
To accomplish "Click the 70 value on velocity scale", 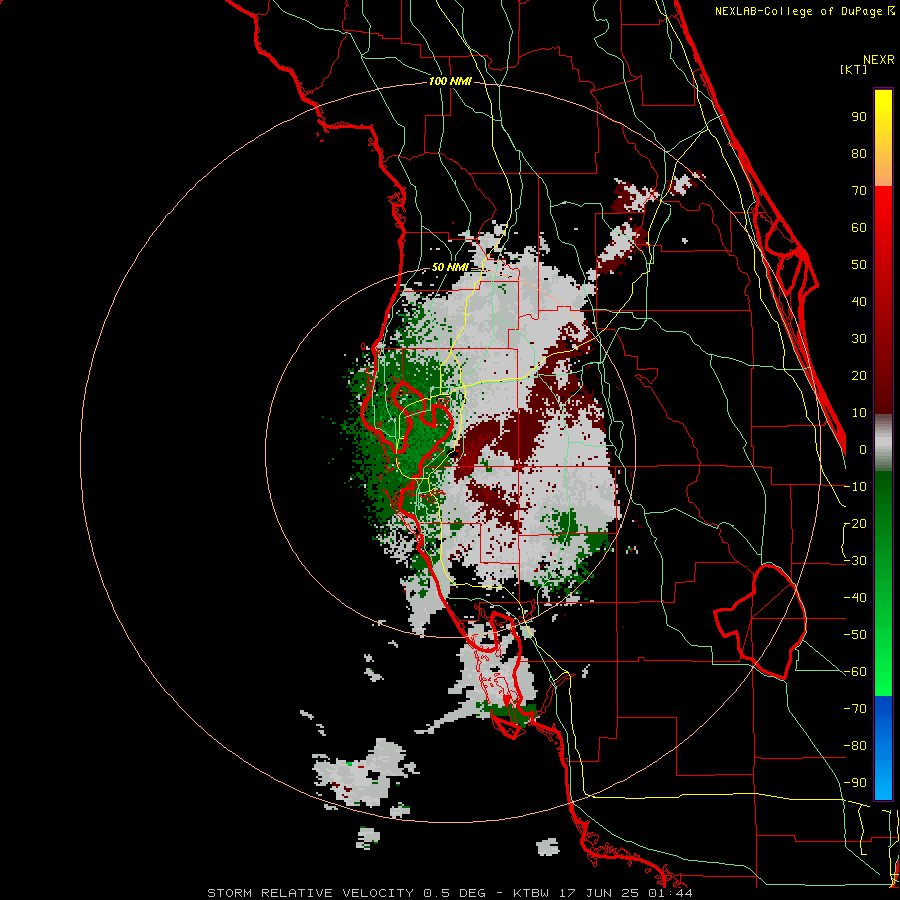I will coord(859,191).
